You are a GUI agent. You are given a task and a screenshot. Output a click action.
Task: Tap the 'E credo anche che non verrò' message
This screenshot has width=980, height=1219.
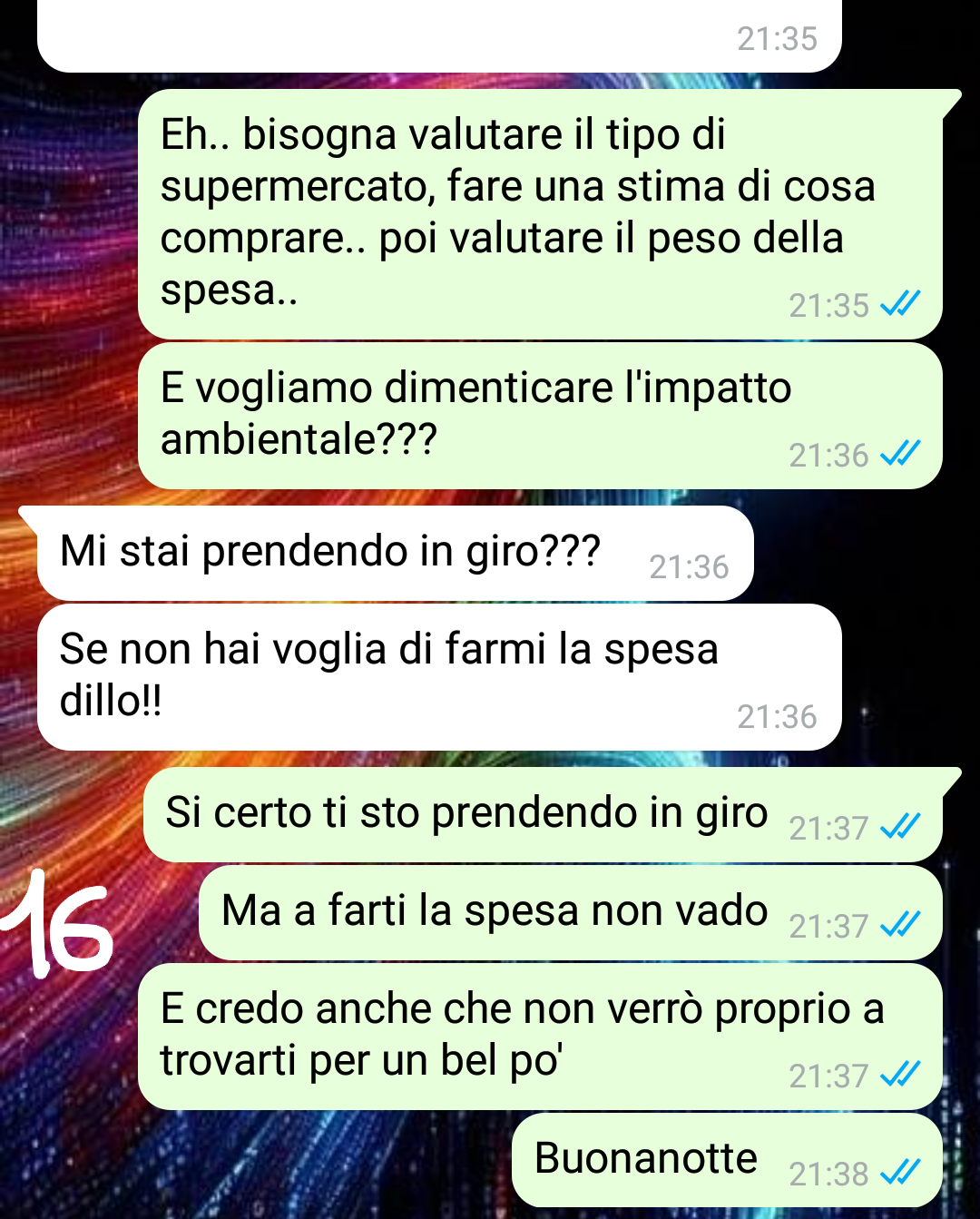[x=540, y=1037]
